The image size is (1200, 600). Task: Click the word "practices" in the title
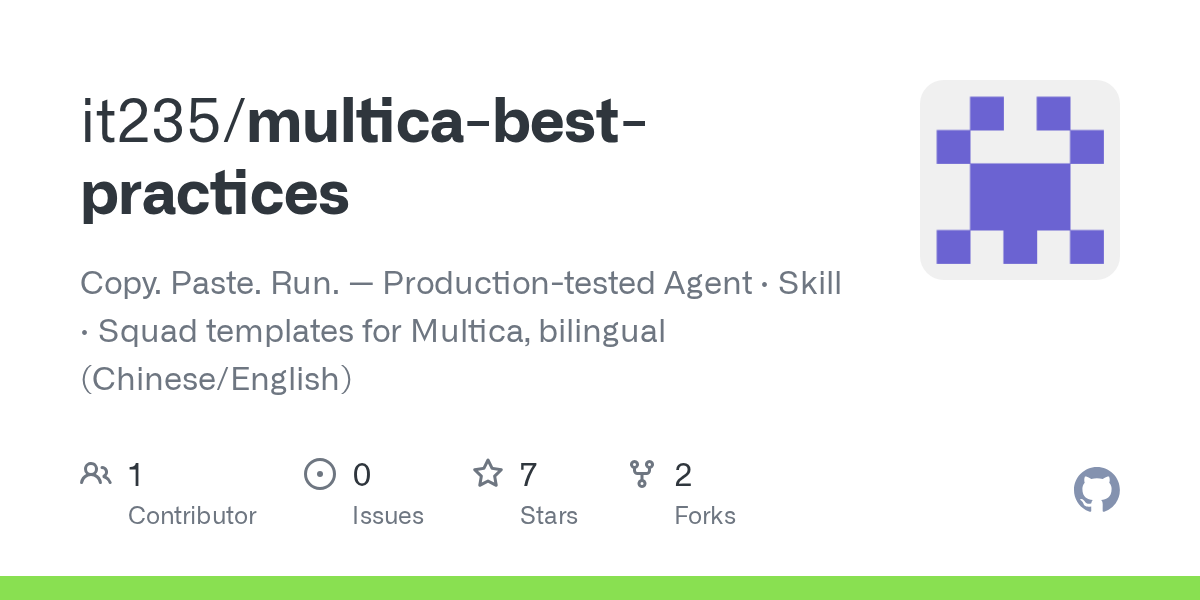pos(215,195)
